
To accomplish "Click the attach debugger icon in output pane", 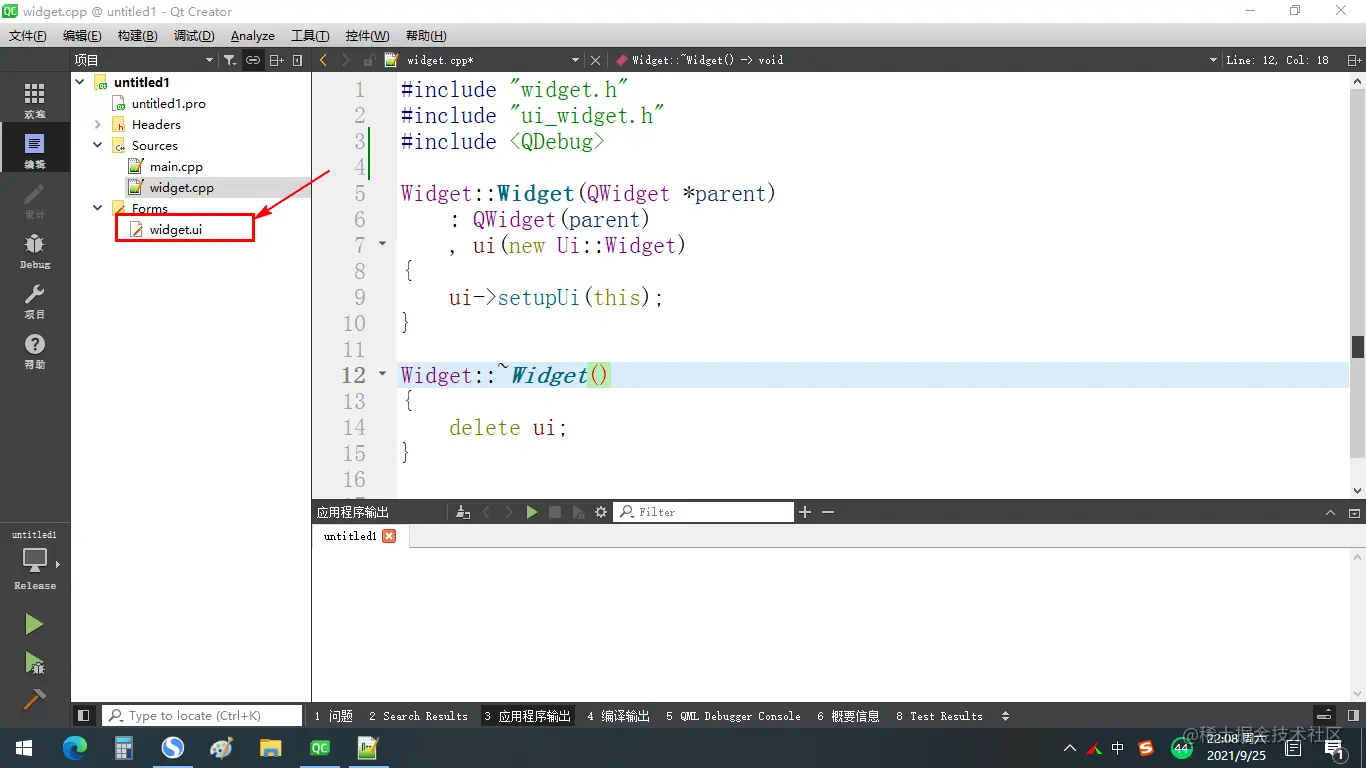I will coord(578,512).
